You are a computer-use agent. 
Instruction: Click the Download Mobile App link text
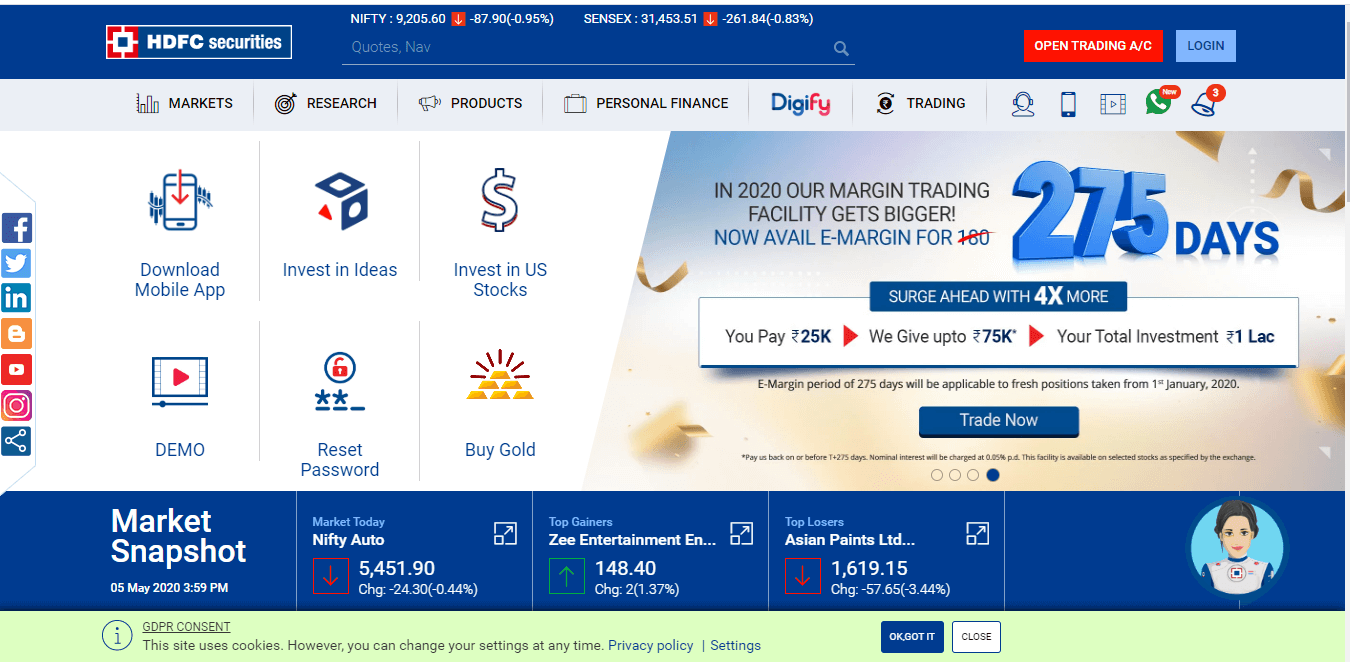(180, 280)
